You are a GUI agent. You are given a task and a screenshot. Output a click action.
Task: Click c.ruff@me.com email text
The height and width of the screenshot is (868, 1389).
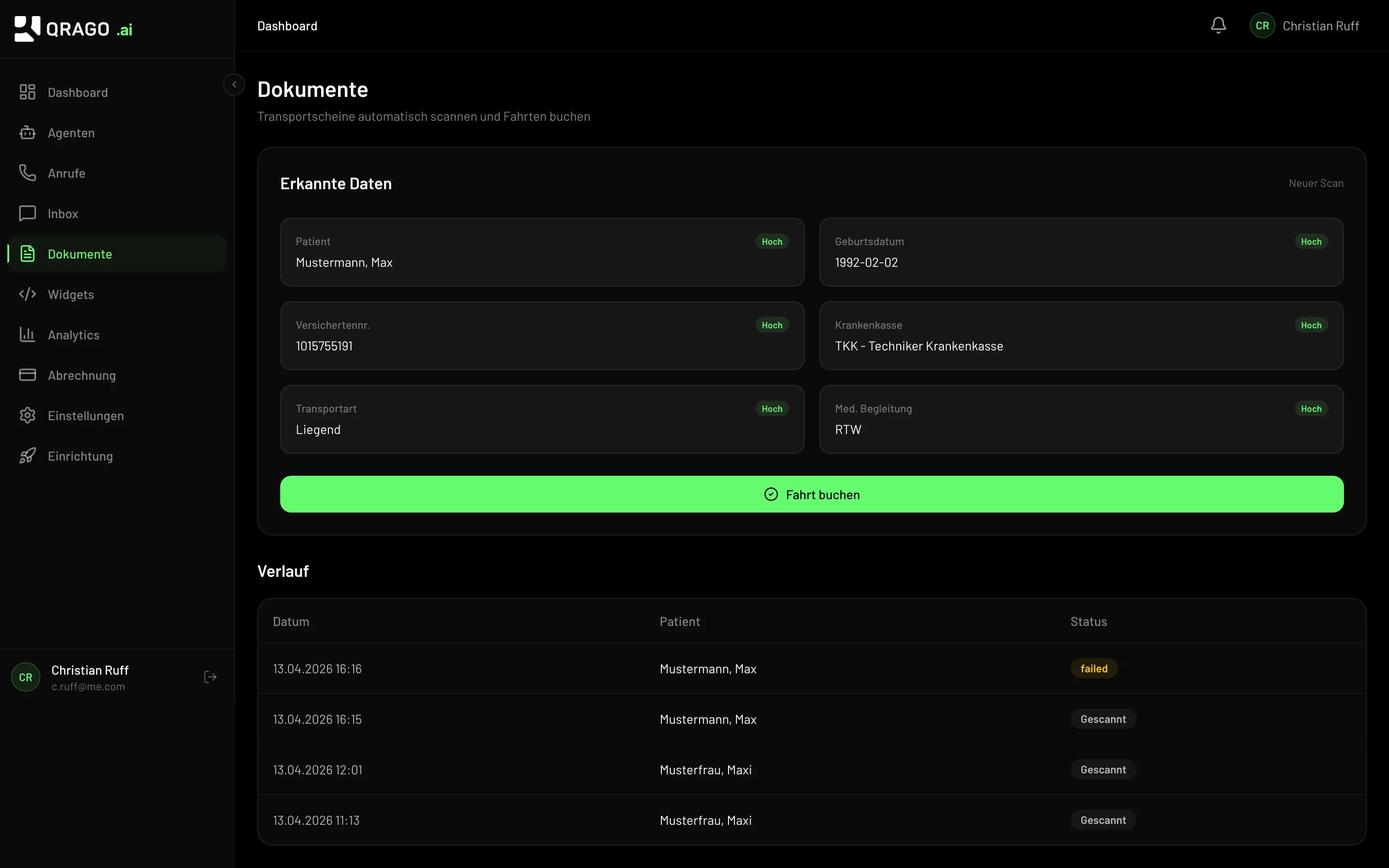pyautogui.click(x=88, y=687)
